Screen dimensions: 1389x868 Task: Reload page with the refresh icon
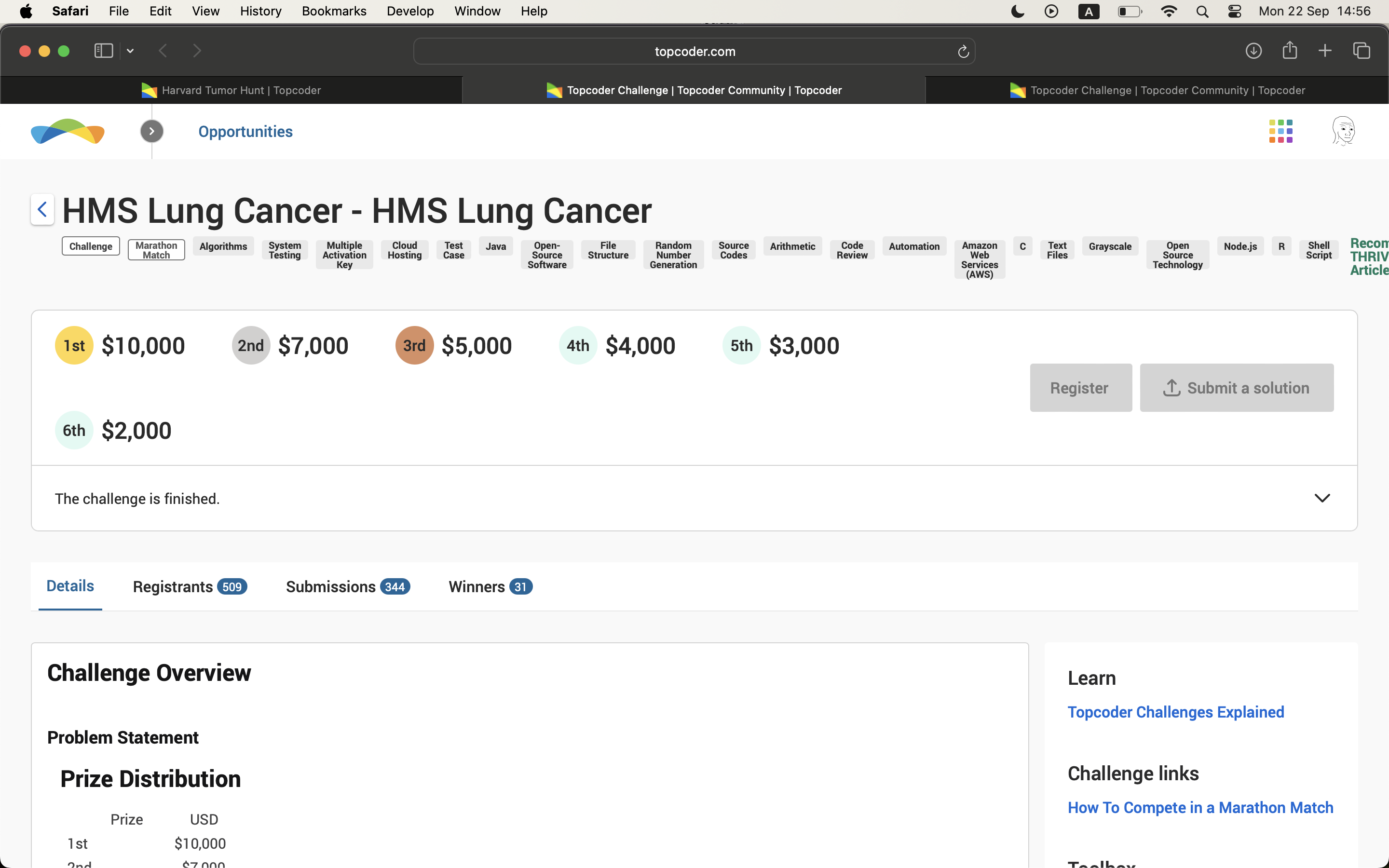pyautogui.click(x=963, y=52)
